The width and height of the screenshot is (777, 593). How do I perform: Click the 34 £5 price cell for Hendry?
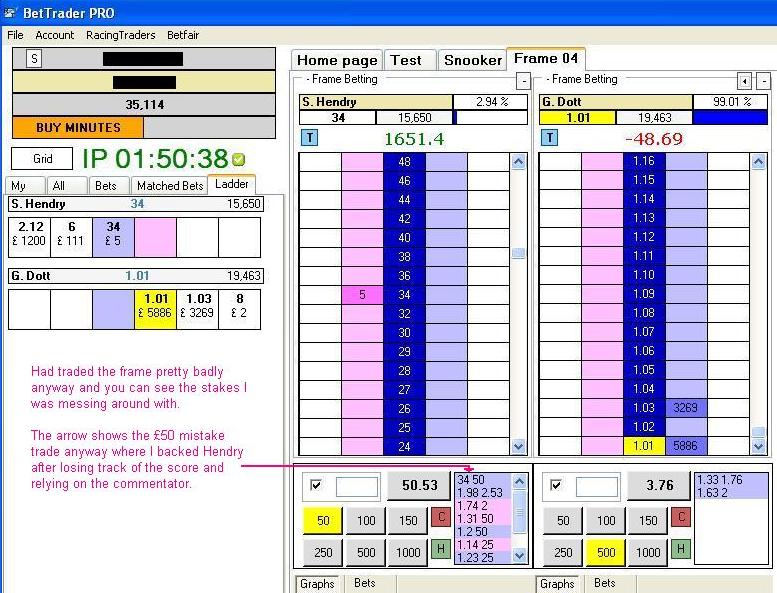tap(113, 238)
